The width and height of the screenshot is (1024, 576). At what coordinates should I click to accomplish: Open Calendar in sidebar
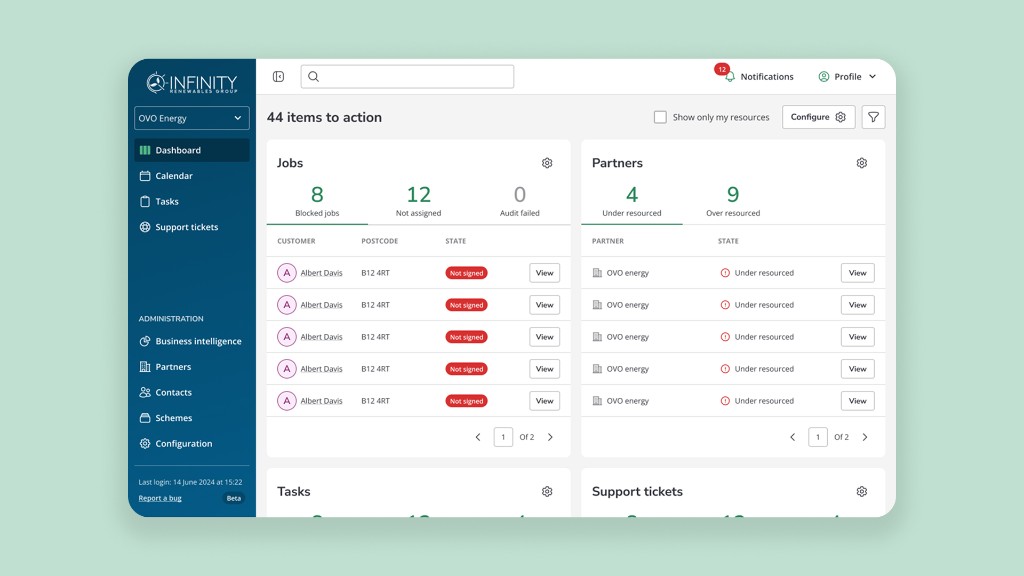click(191, 176)
